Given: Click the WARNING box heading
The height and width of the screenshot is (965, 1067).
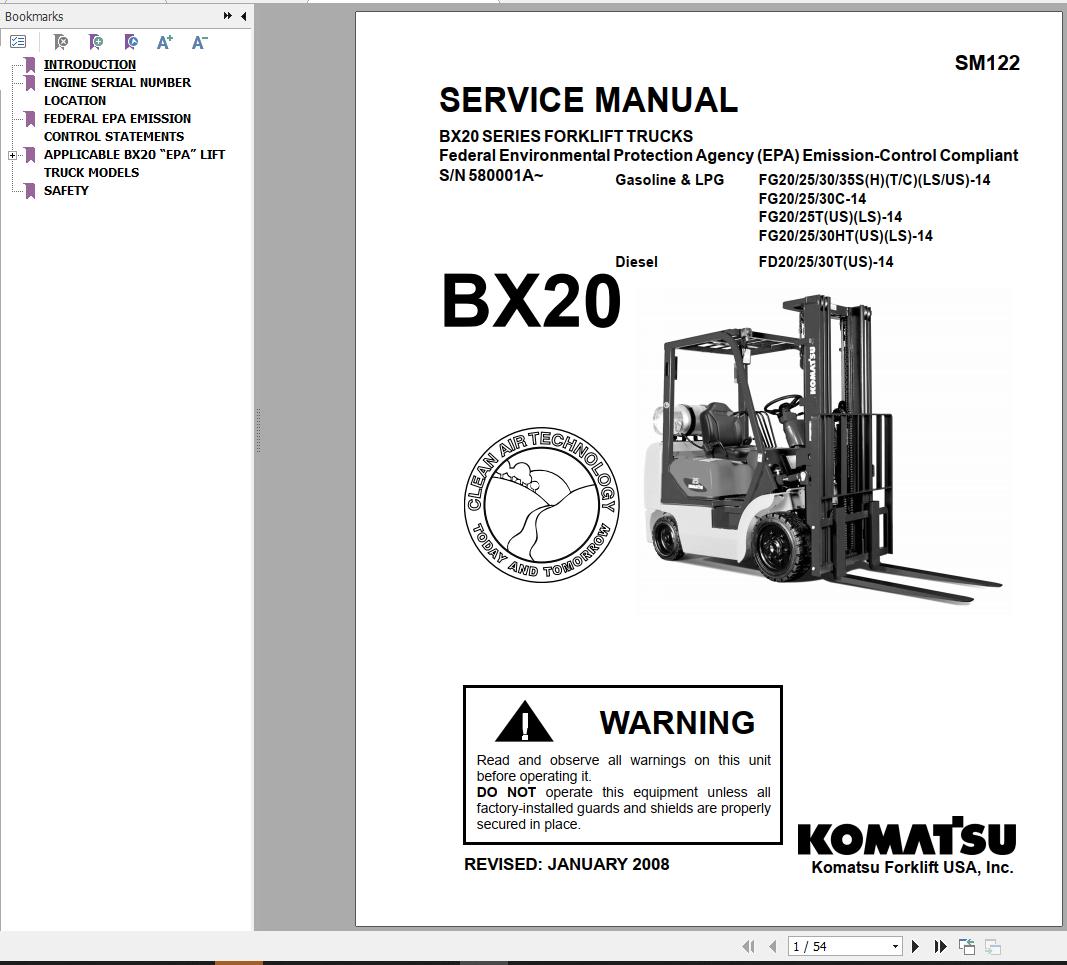Looking at the screenshot, I should [x=677, y=722].
